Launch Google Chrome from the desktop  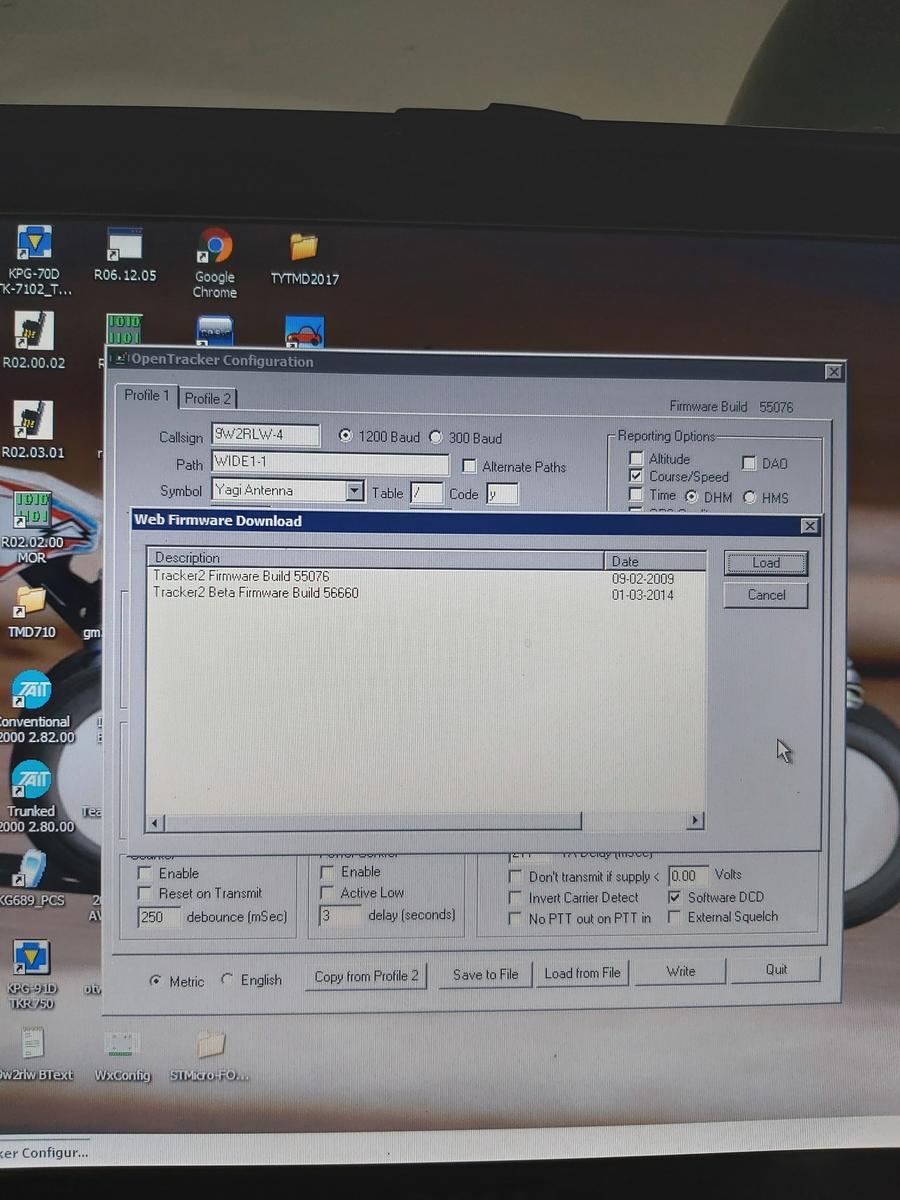[x=215, y=263]
